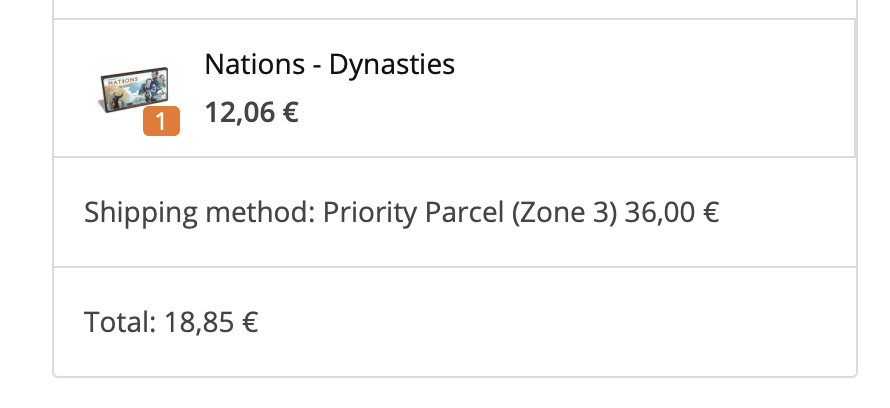Click the word "Dynasties" in the title
The height and width of the screenshot is (408, 890).
point(392,65)
